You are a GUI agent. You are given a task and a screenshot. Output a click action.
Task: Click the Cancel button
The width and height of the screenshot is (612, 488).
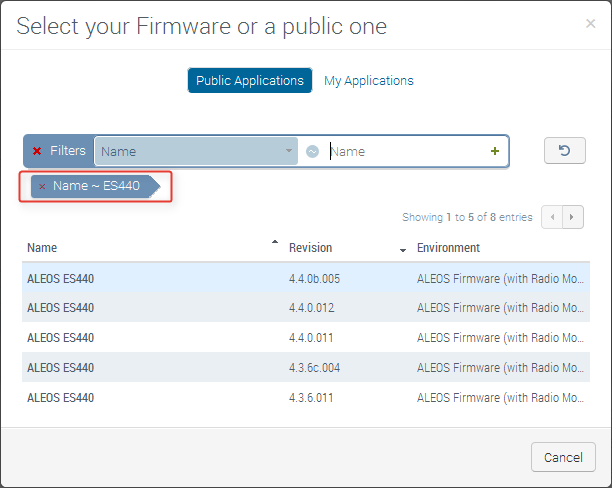point(563,457)
